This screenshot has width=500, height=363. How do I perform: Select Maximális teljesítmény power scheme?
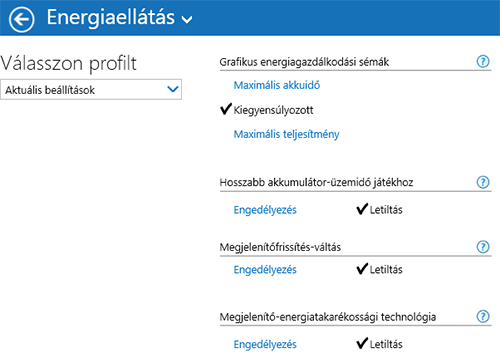click(x=286, y=134)
